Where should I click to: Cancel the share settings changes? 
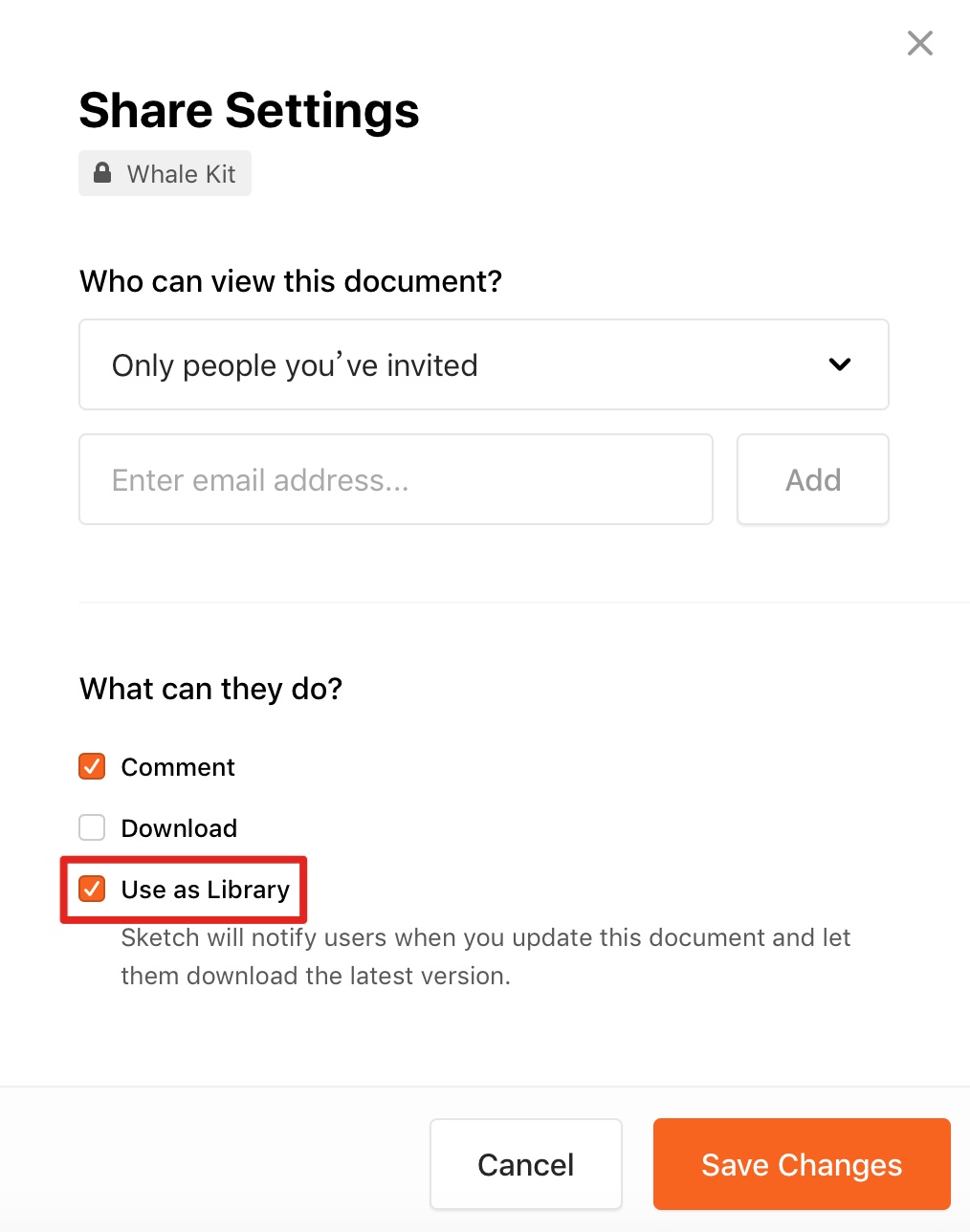[525, 1164]
